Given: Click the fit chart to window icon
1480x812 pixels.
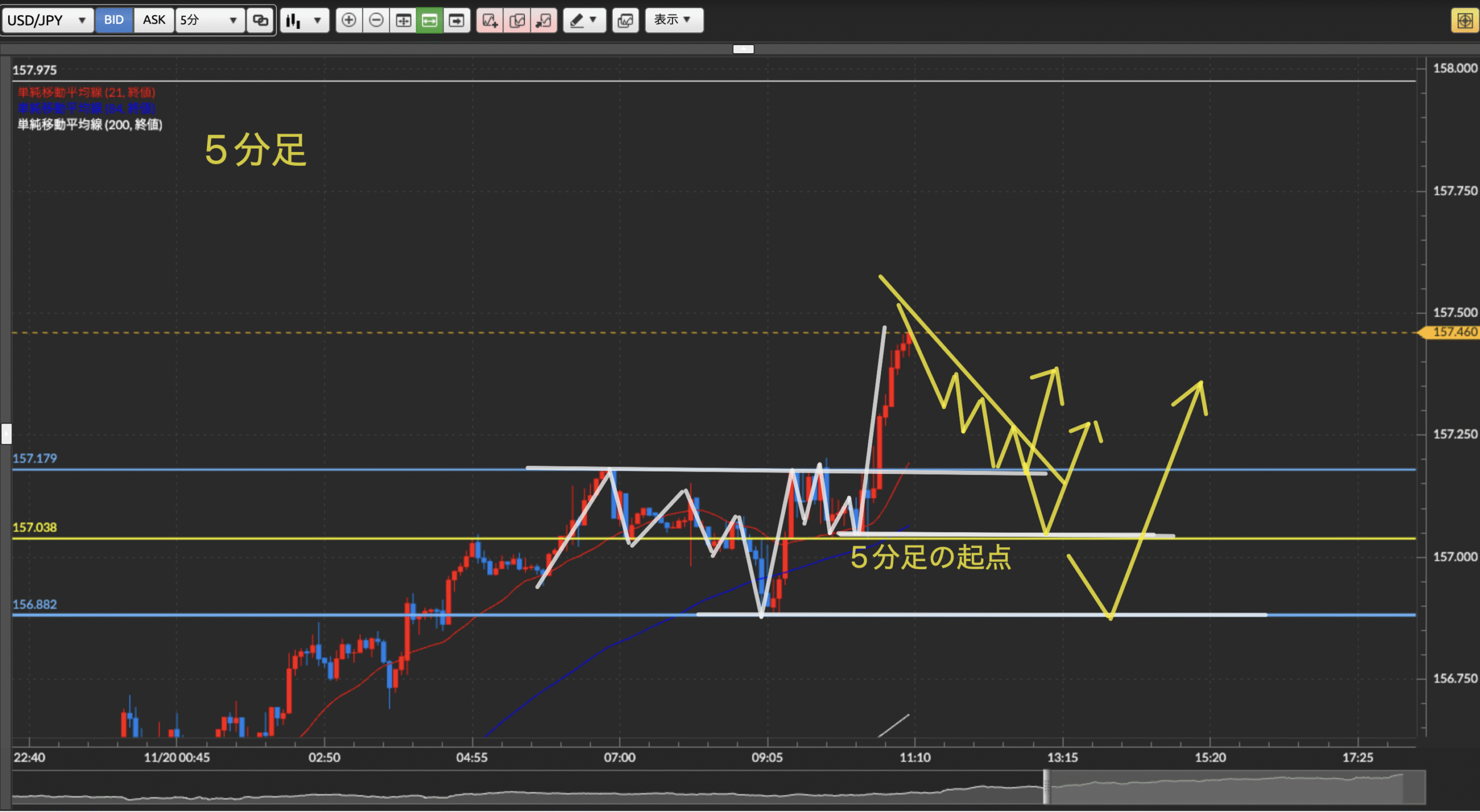Looking at the screenshot, I should click(403, 20).
